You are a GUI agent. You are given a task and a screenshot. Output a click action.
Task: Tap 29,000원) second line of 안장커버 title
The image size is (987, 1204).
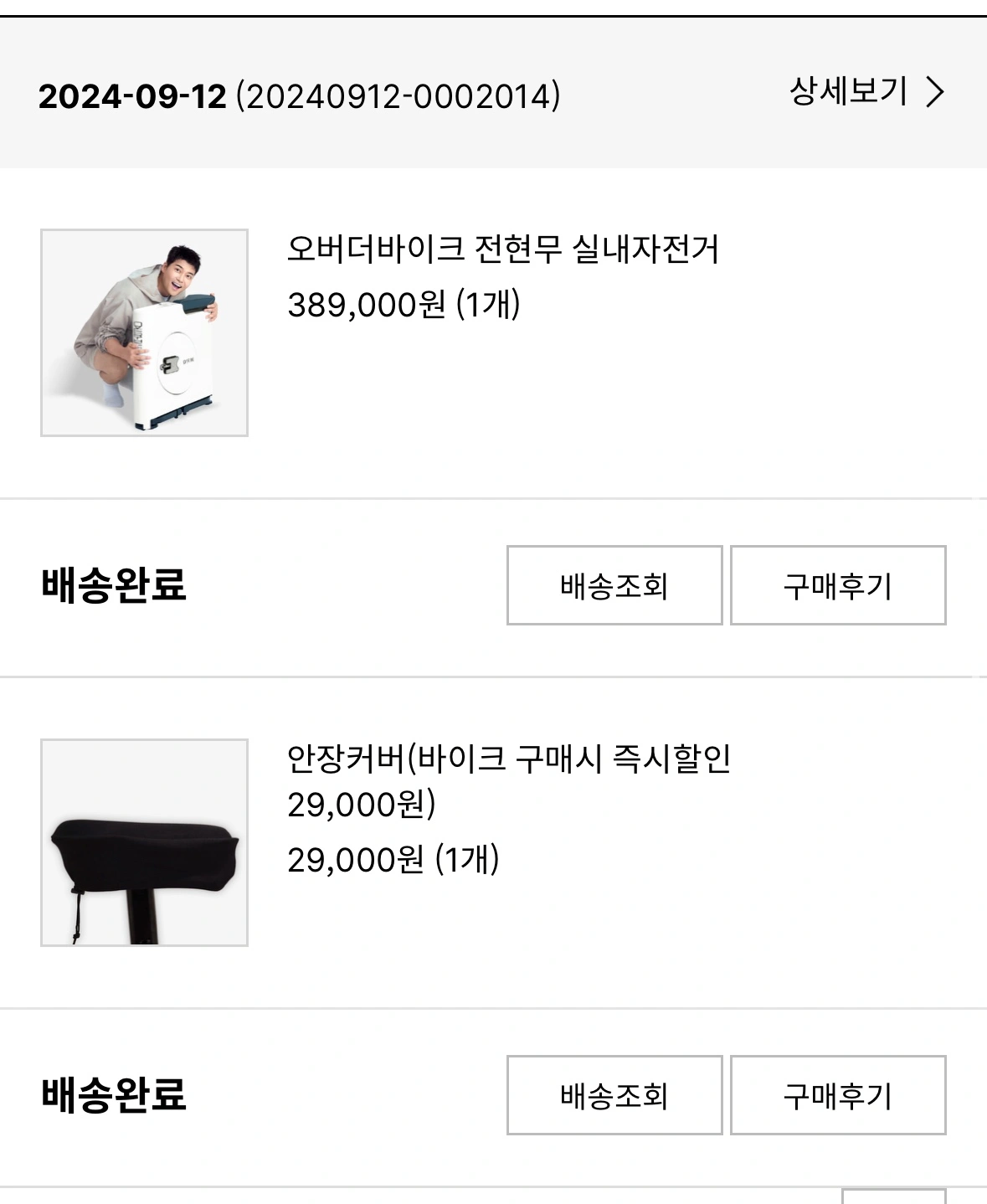(362, 805)
